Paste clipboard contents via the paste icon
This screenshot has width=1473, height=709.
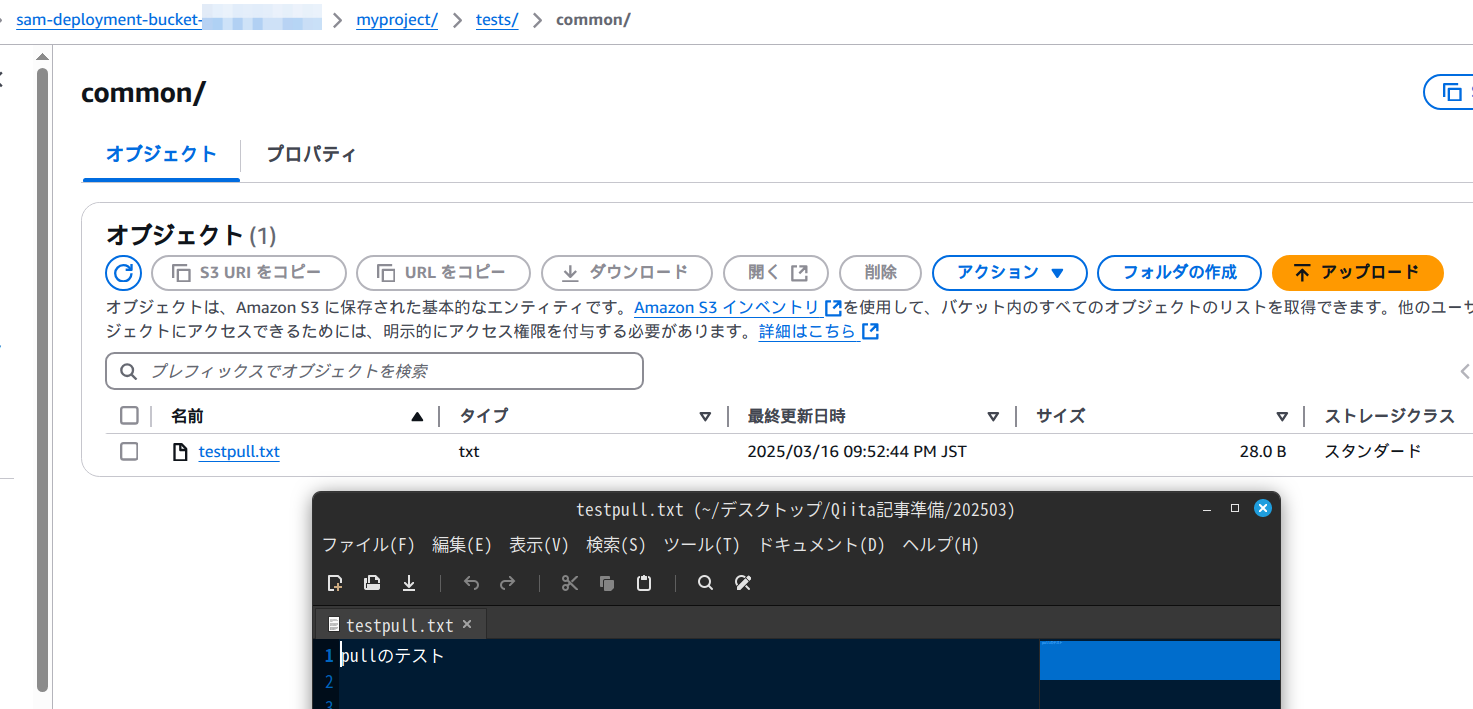click(x=643, y=582)
